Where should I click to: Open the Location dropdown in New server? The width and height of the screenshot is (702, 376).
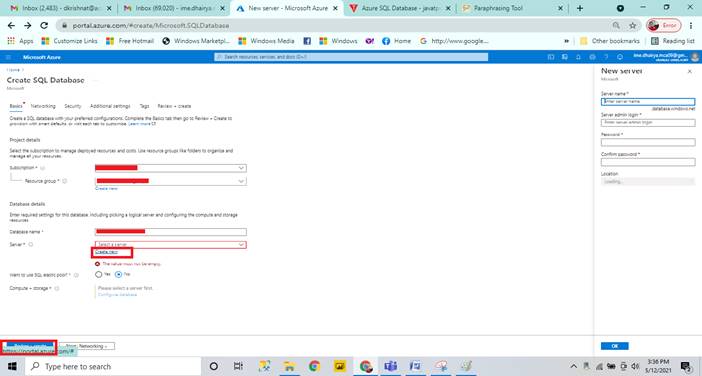pos(648,182)
